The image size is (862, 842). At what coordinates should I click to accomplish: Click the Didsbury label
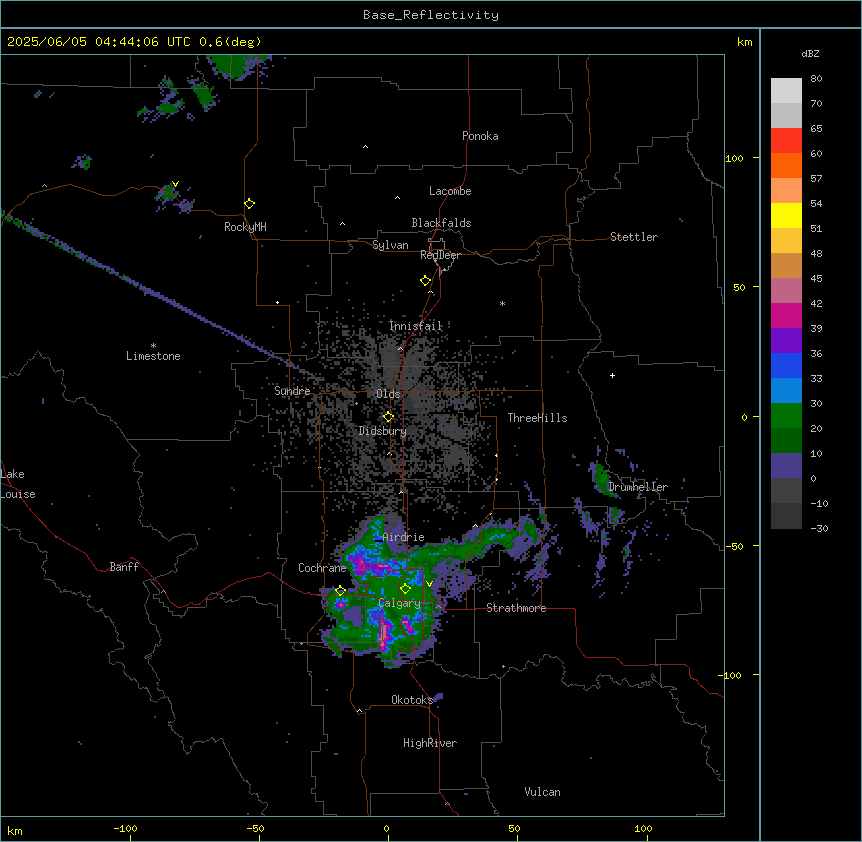pos(383,431)
